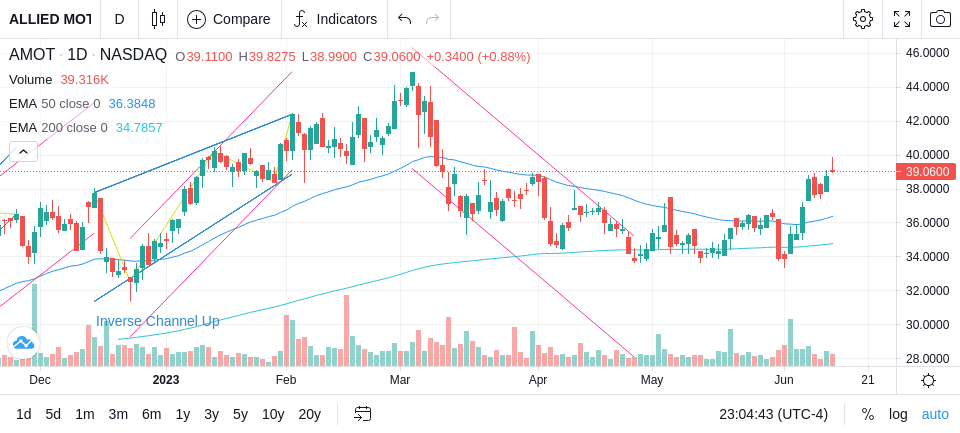The image size is (960, 433).
Task: Click the Mar label on time axis
Action: click(x=400, y=380)
